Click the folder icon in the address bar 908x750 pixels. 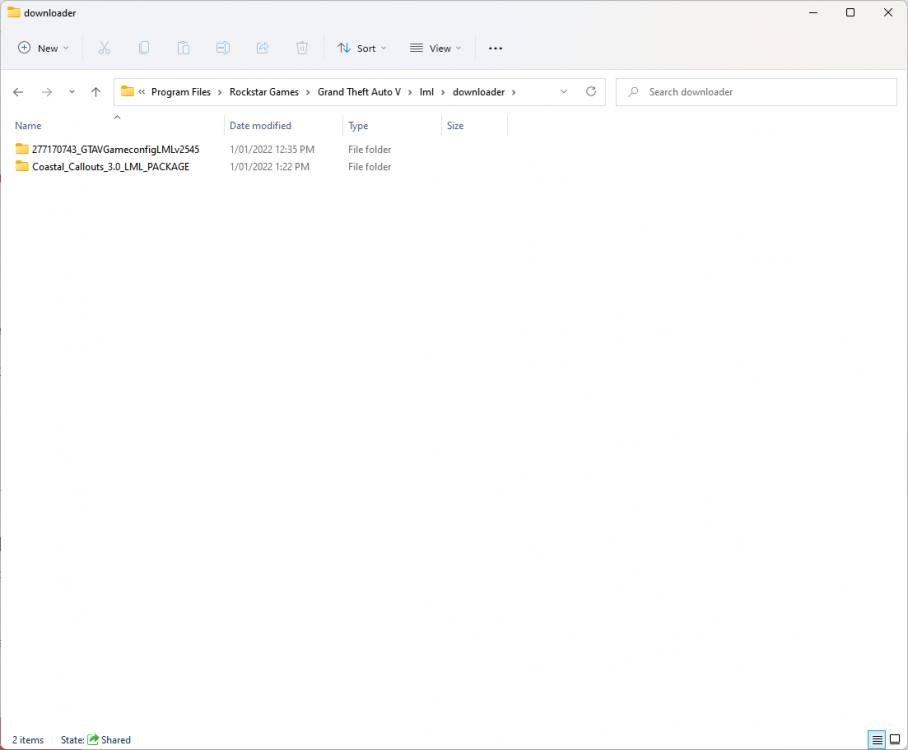[127, 91]
